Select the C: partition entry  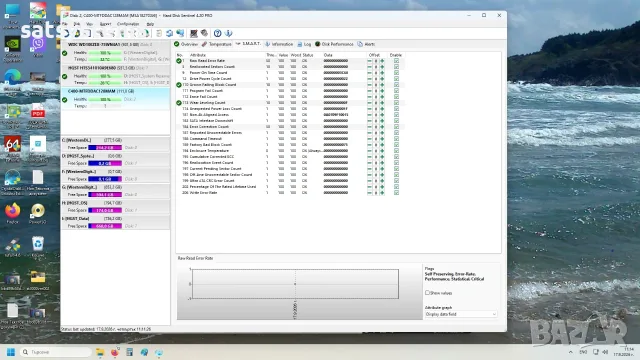pyautogui.click(x=116, y=144)
